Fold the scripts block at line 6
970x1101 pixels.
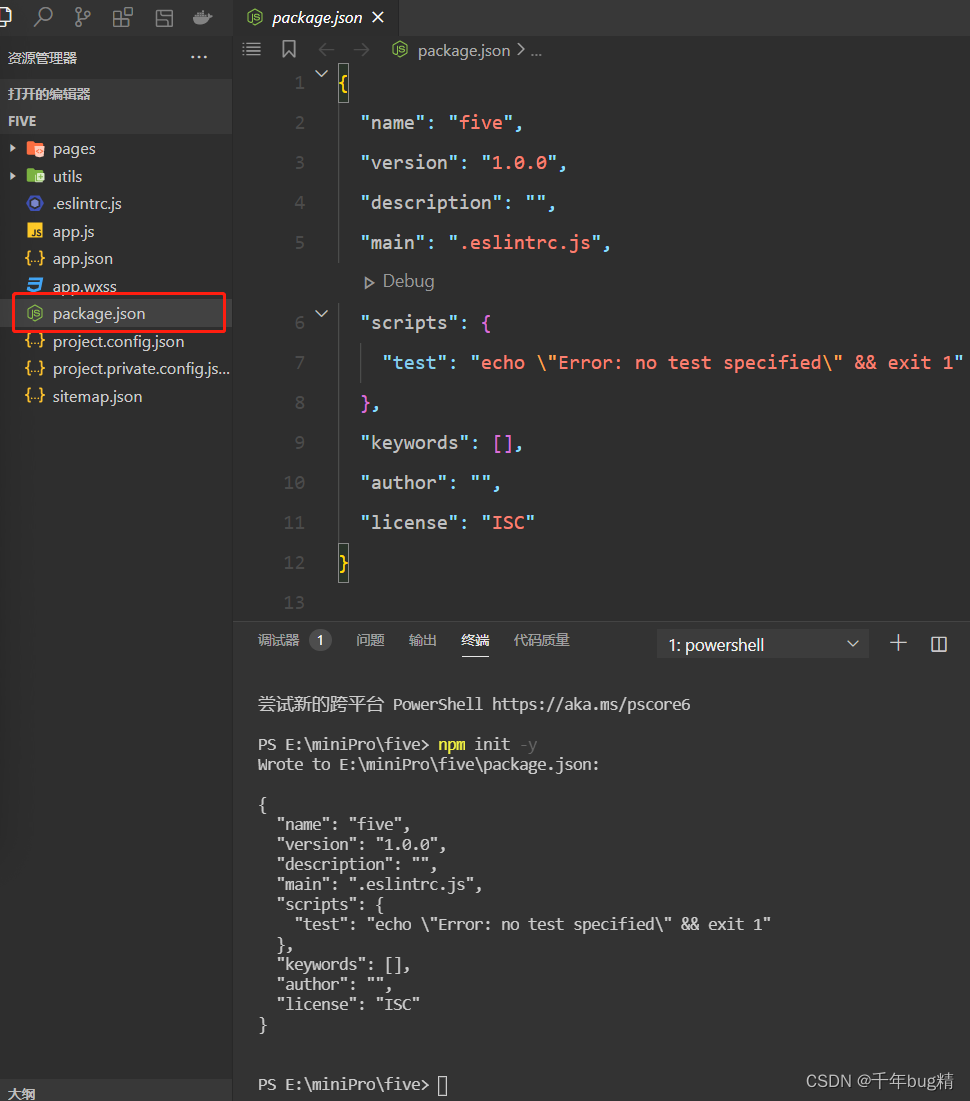point(321,314)
